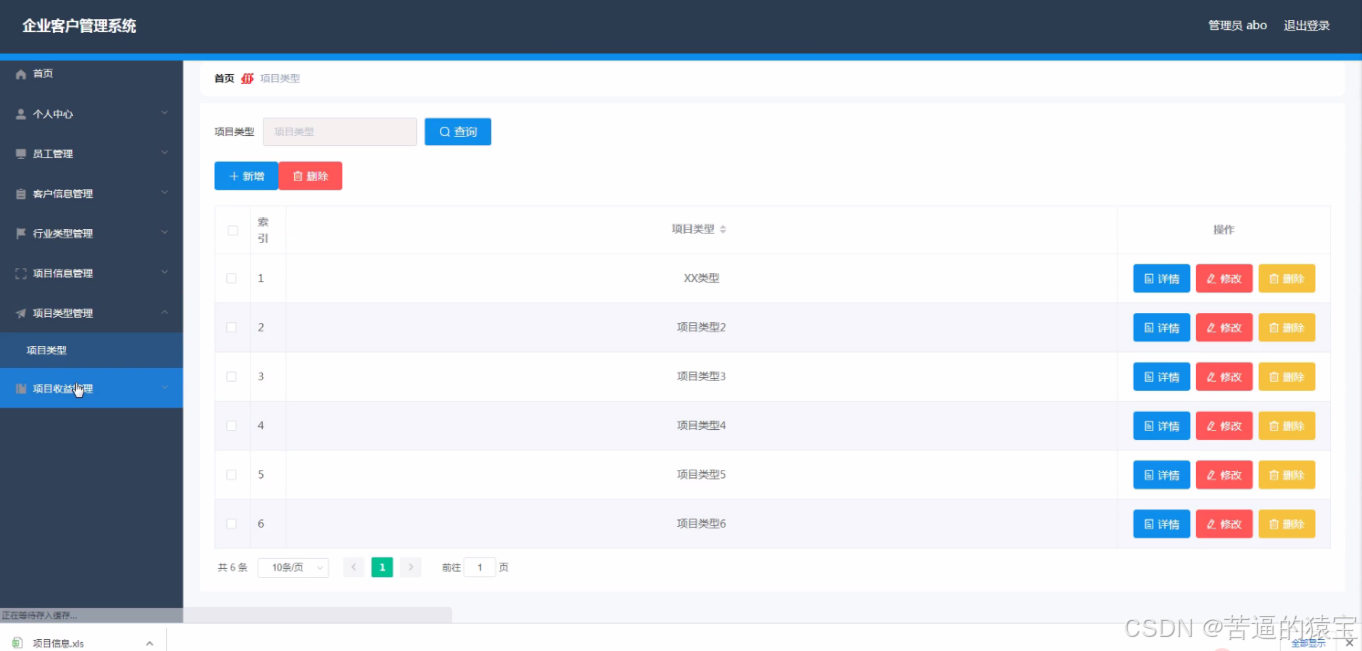Click the previous page arrow in pagination
Viewport: 1362px width, 651px height.
click(x=354, y=568)
